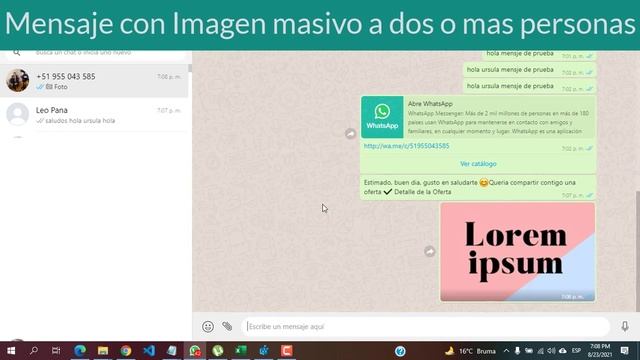
Task: Click the paperclip attach icon
Action: coord(227,326)
